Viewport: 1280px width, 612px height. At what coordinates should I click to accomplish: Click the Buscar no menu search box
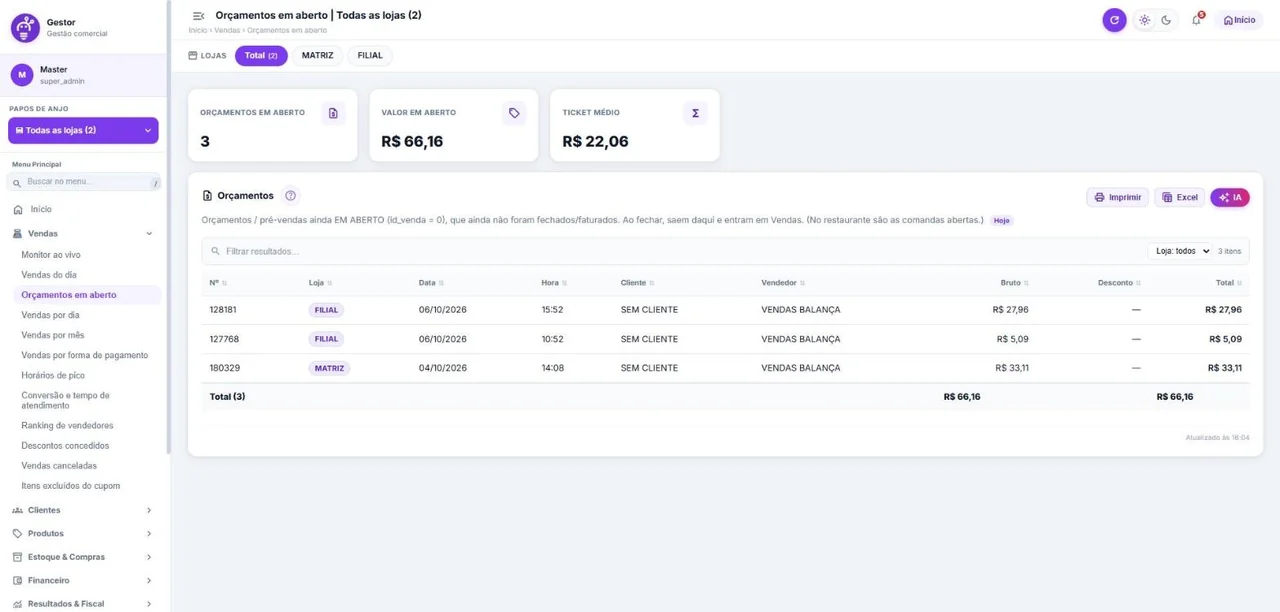click(x=84, y=182)
